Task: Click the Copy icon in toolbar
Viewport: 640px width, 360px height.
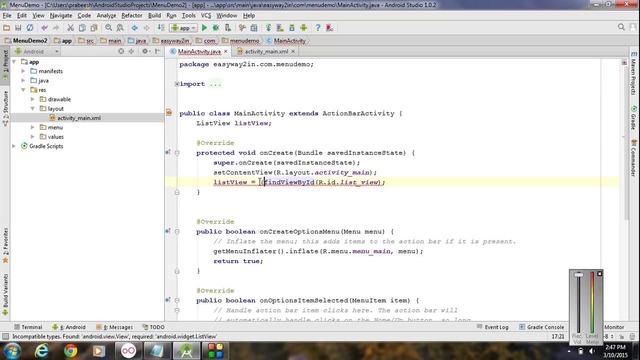Action: coord(82,28)
